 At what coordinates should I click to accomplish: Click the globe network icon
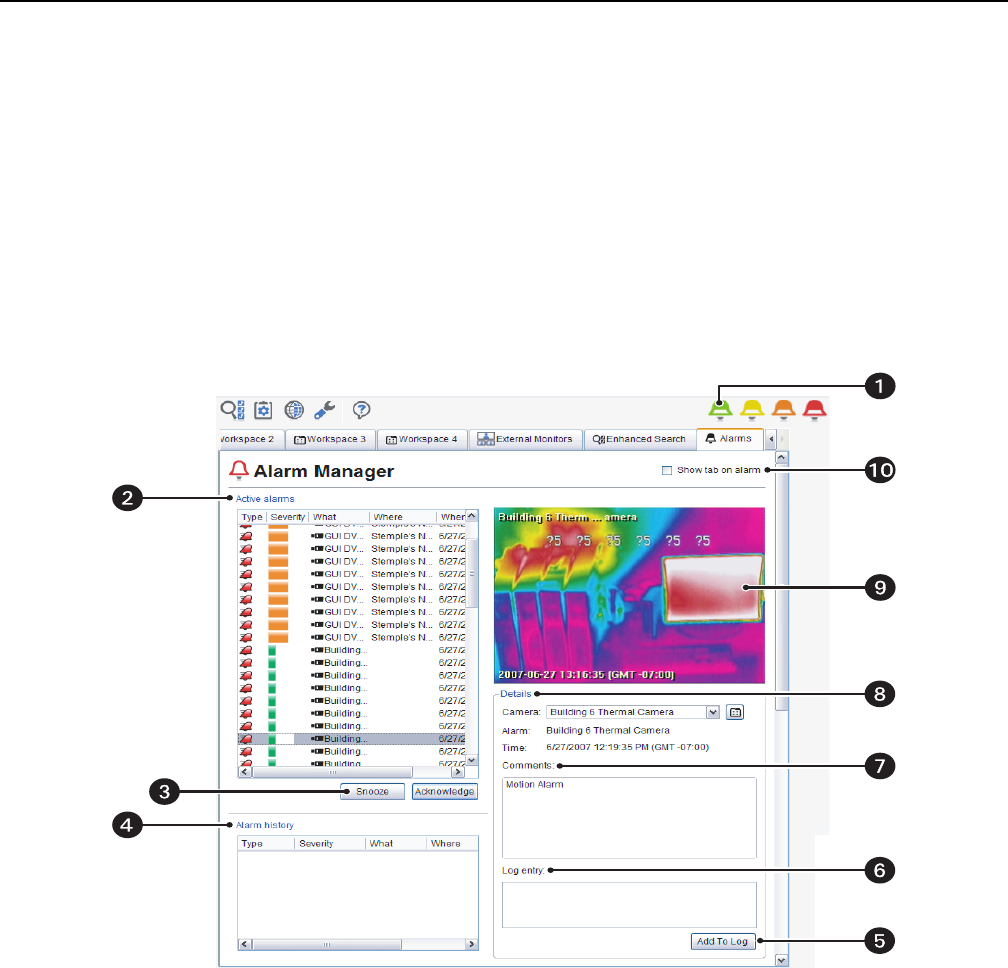pos(294,410)
